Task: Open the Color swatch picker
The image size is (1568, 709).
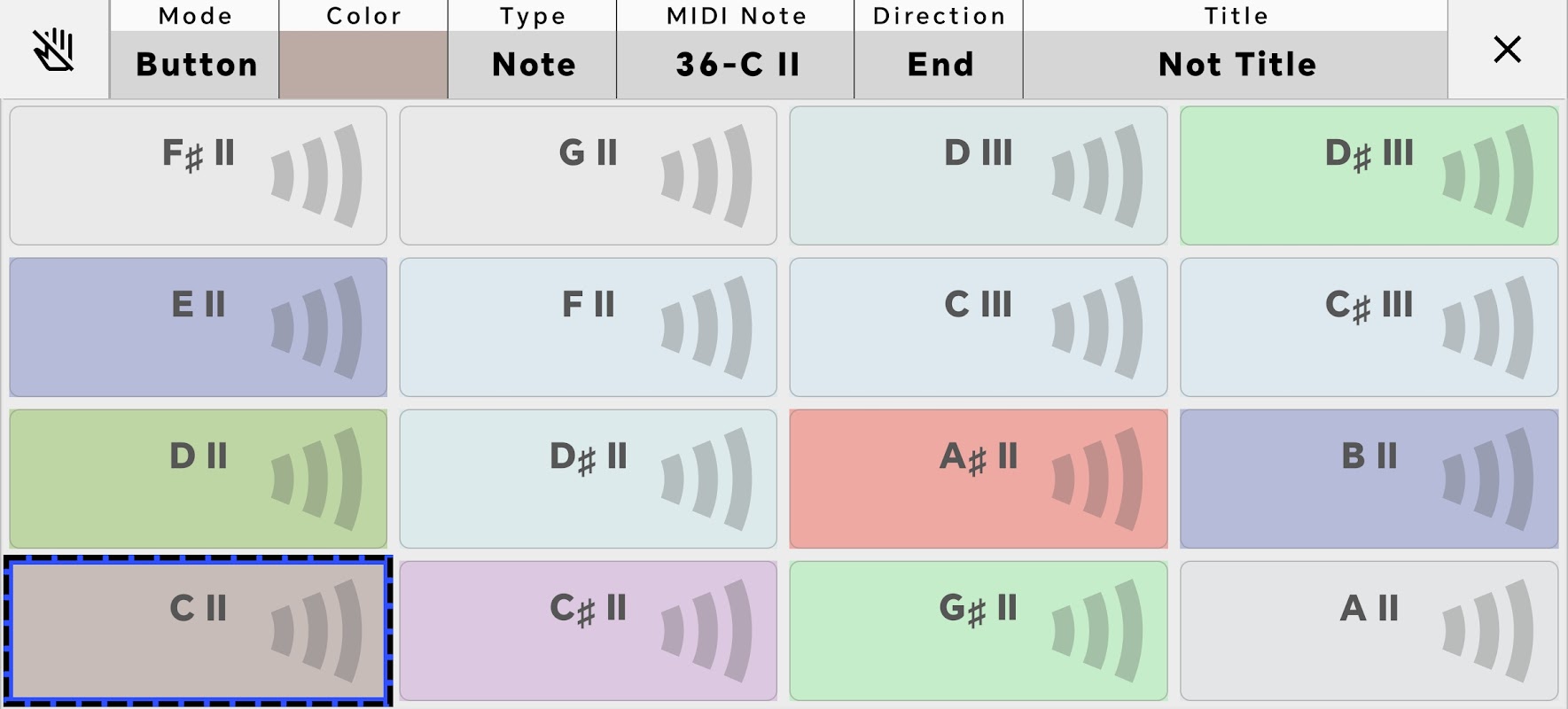Action: [x=363, y=65]
